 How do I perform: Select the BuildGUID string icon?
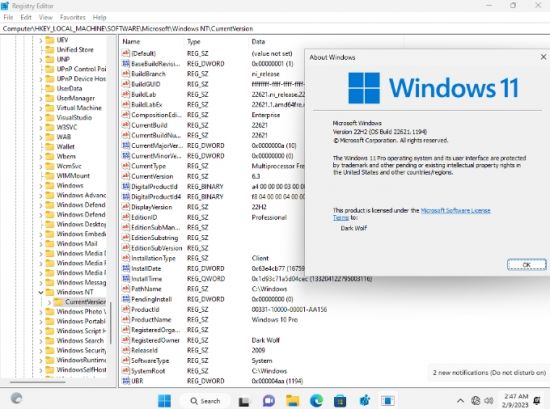point(126,84)
